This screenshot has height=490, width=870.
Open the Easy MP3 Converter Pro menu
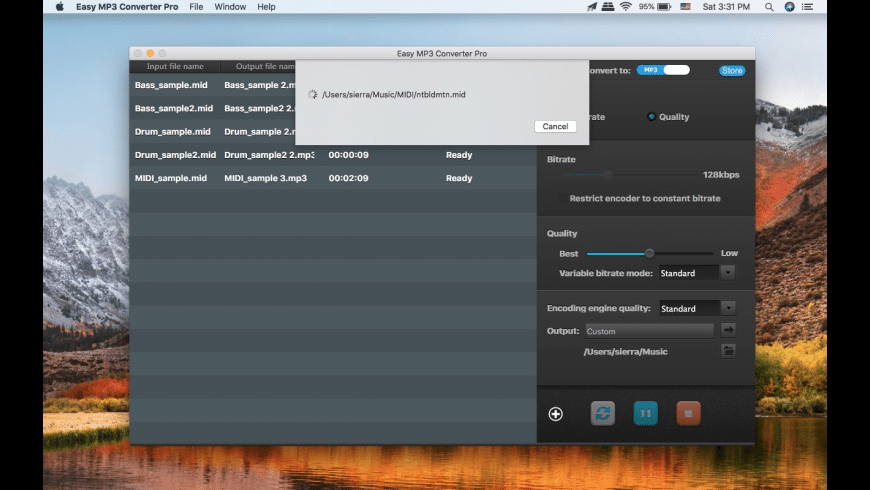pos(127,7)
